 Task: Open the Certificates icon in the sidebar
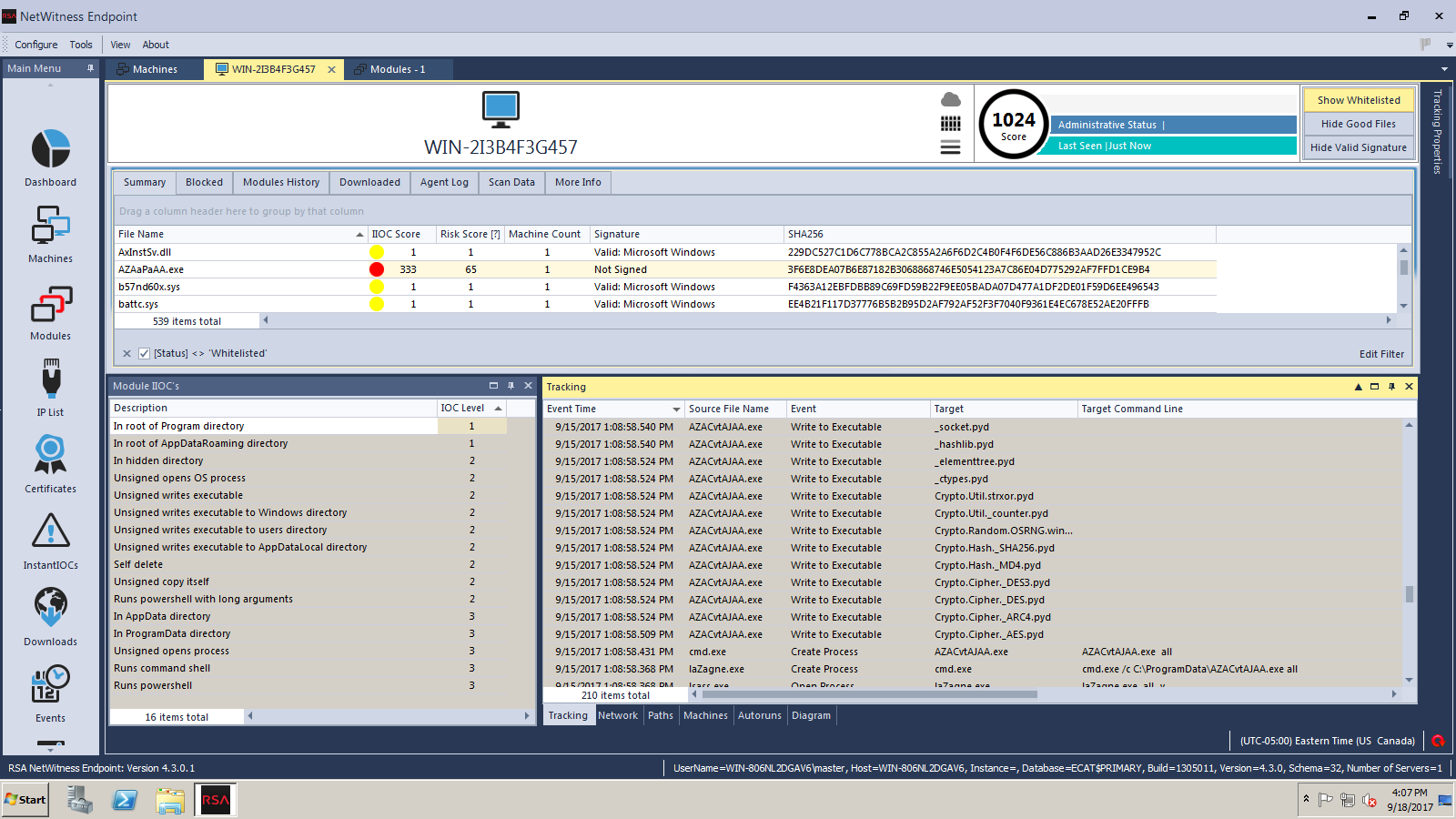coord(51,455)
